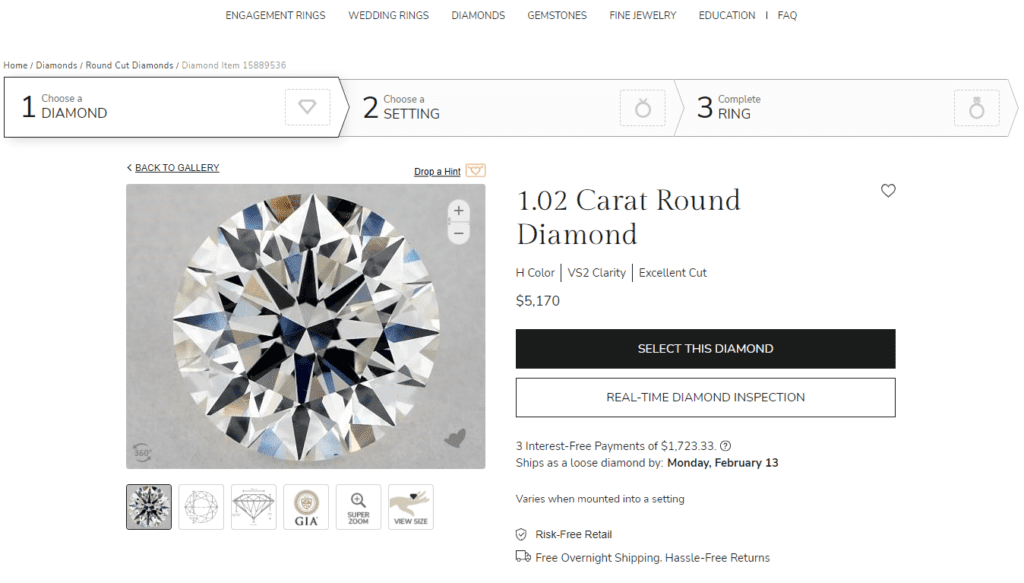Toggle the wishlist heart for this diamond
Screen dimensions: 1024x583
click(888, 190)
